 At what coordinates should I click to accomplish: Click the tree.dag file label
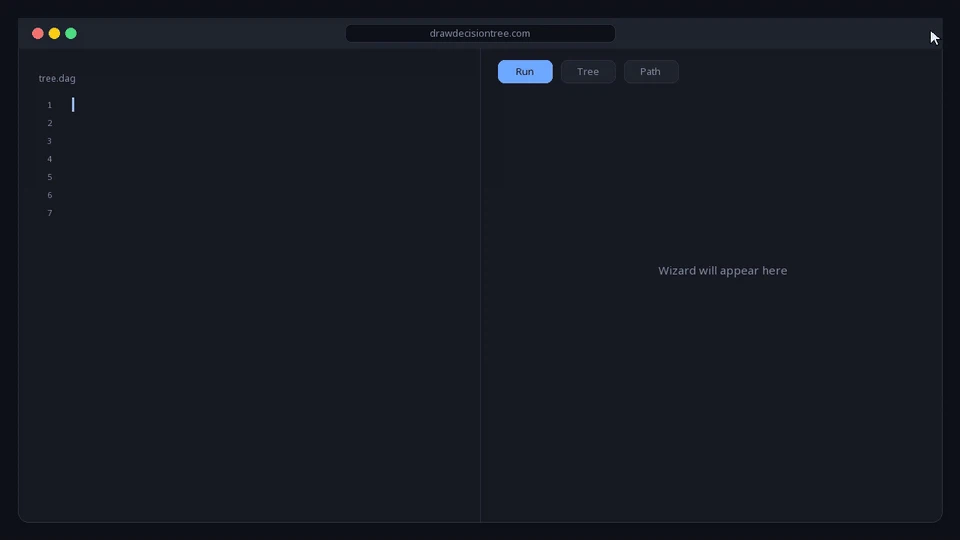[57, 78]
